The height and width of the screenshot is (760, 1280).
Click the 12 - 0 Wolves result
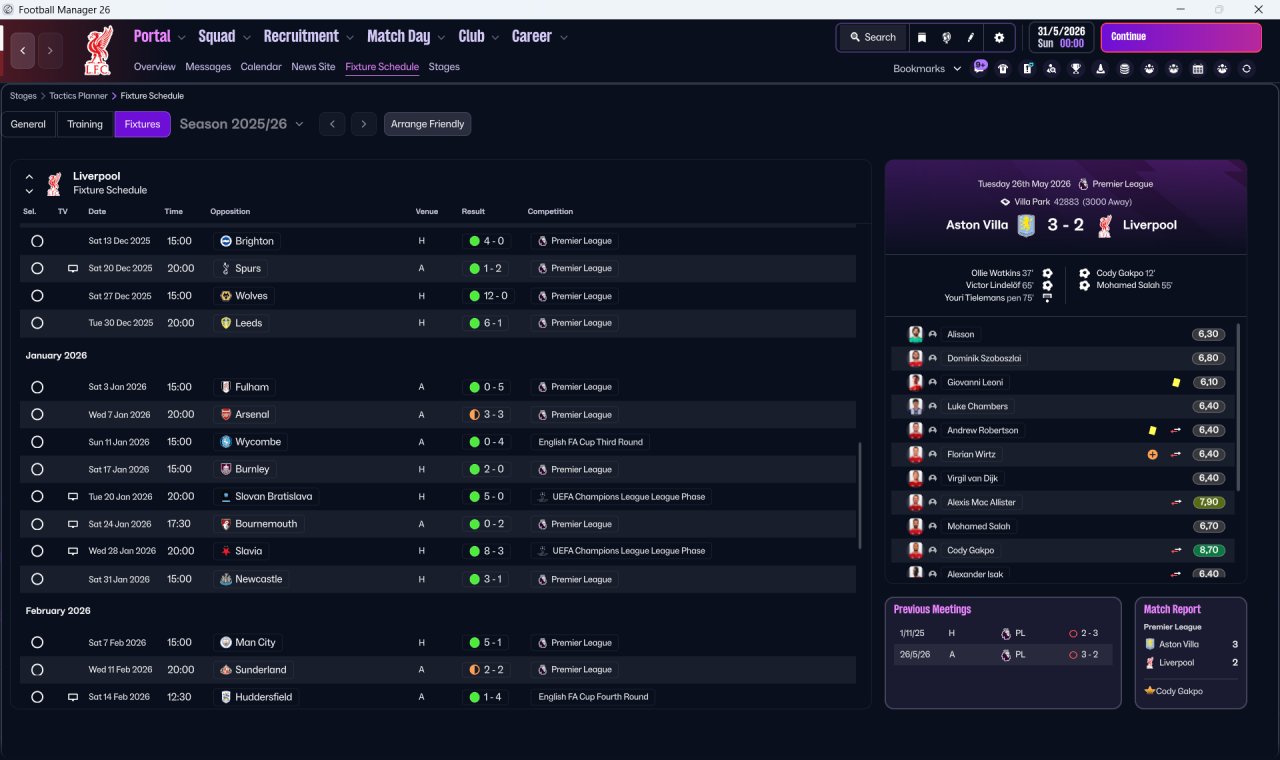pos(488,296)
